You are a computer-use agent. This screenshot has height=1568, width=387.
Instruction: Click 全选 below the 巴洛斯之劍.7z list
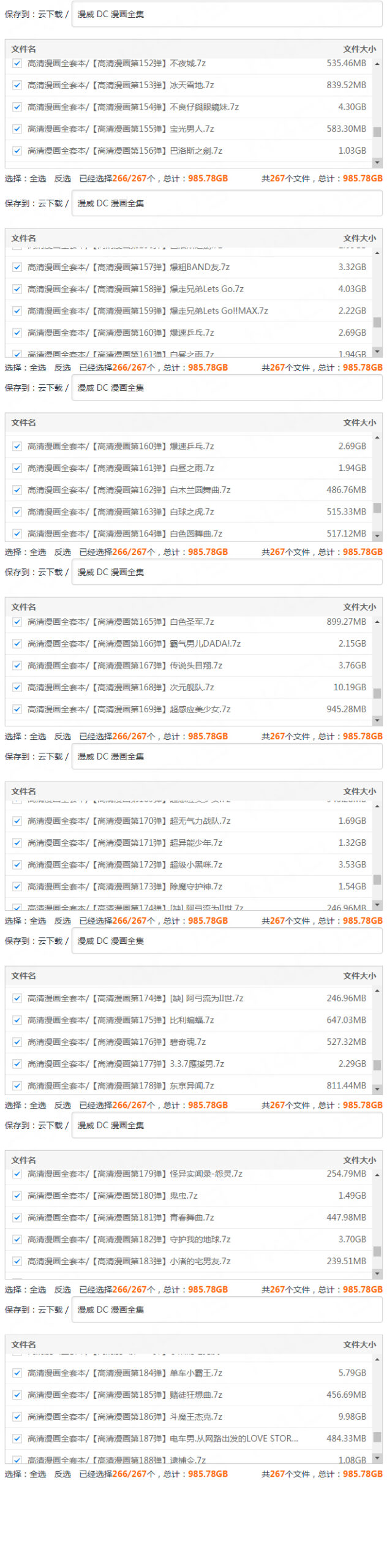pyautogui.click(x=38, y=179)
